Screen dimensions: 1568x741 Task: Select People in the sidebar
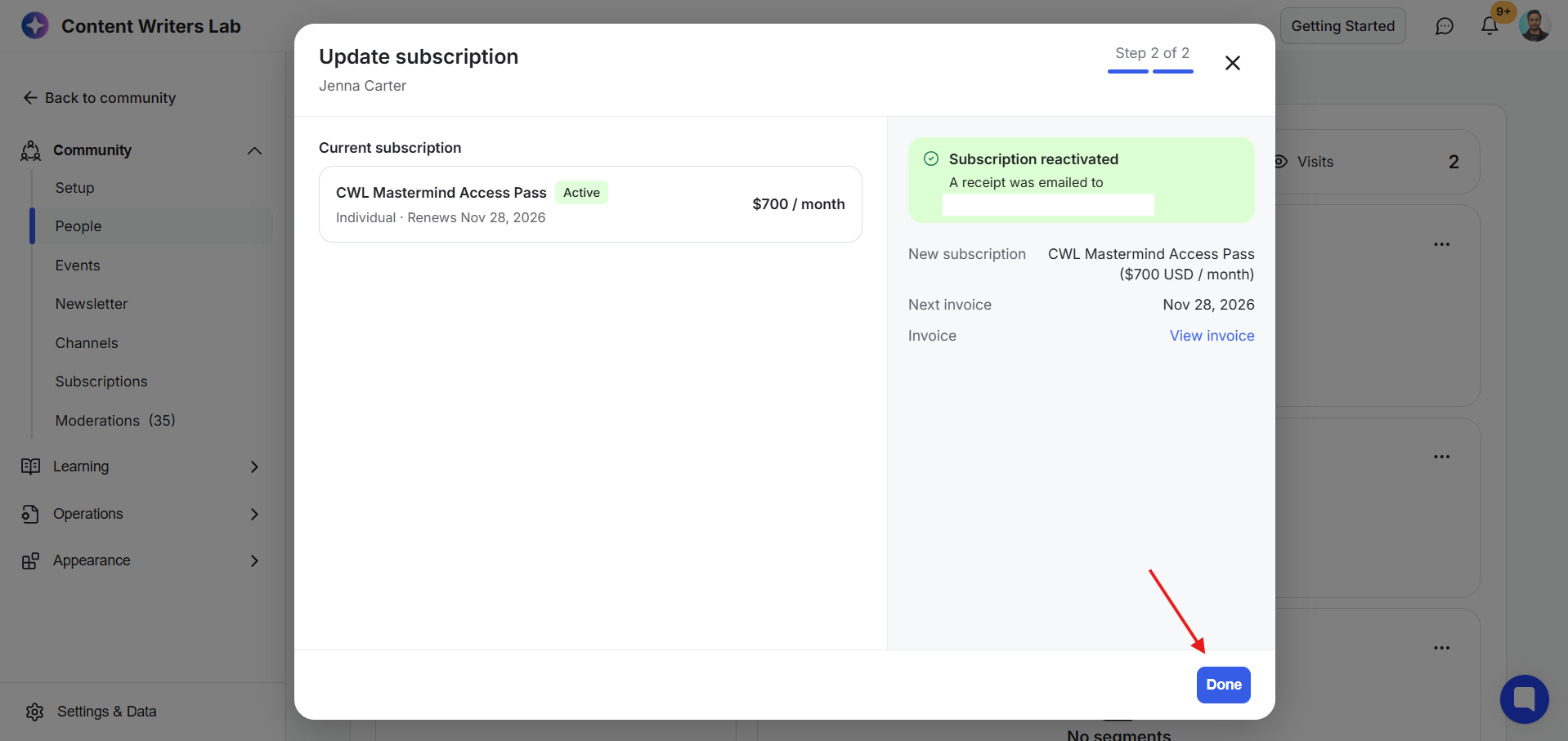(x=152, y=226)
